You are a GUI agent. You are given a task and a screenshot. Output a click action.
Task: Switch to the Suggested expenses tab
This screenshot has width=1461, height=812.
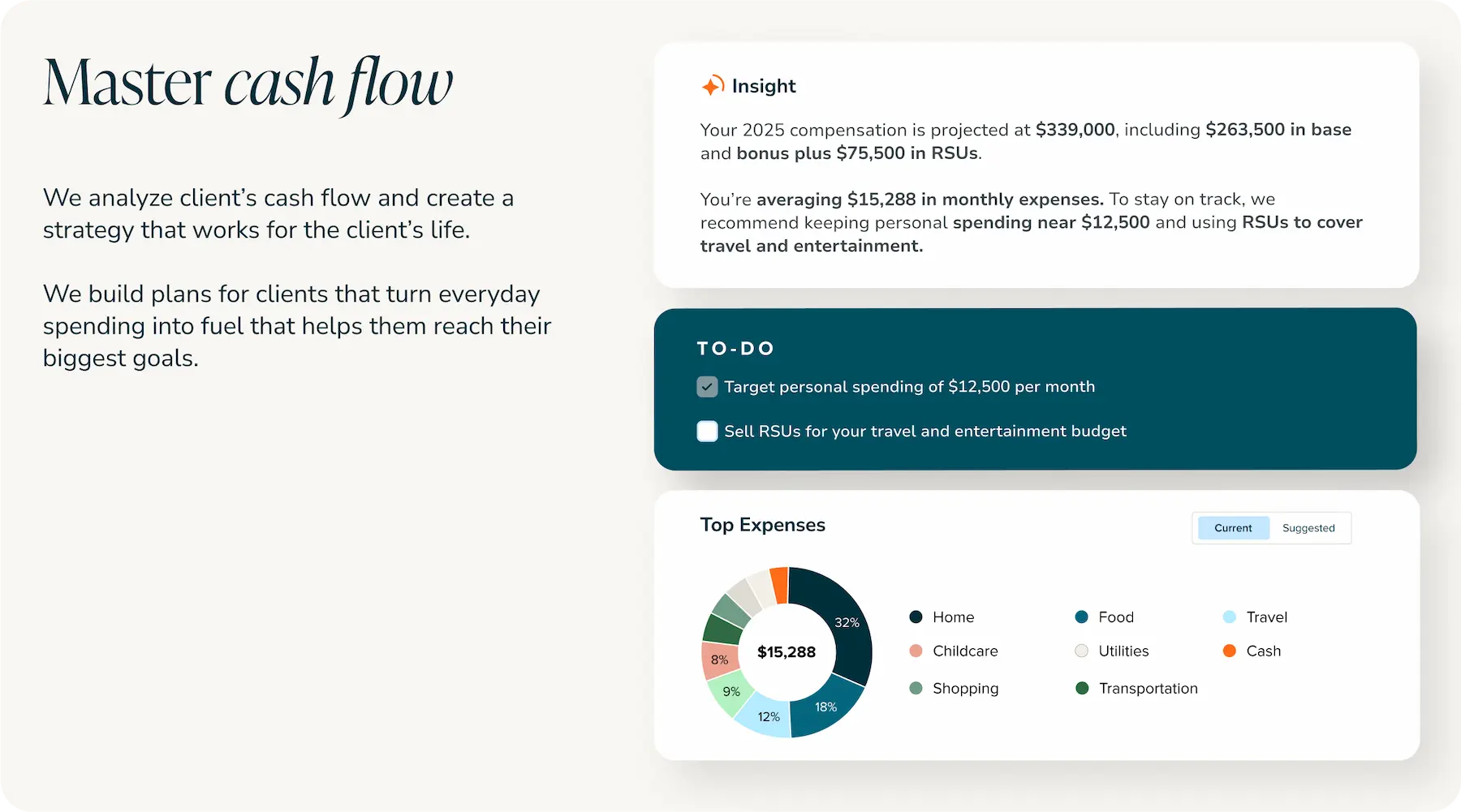click(1308, 528)
